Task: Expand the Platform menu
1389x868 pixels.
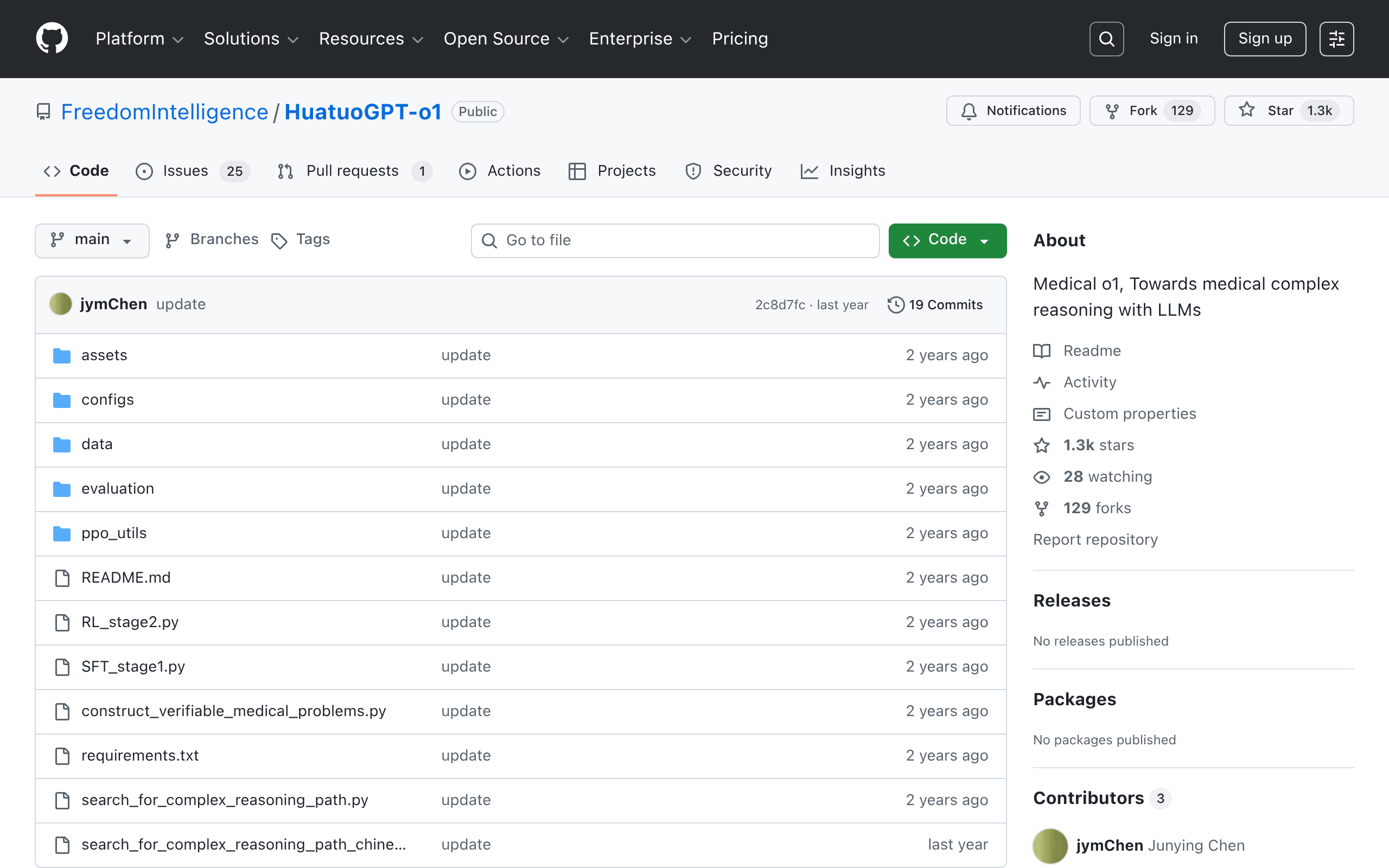Action: tap(139, 39)
